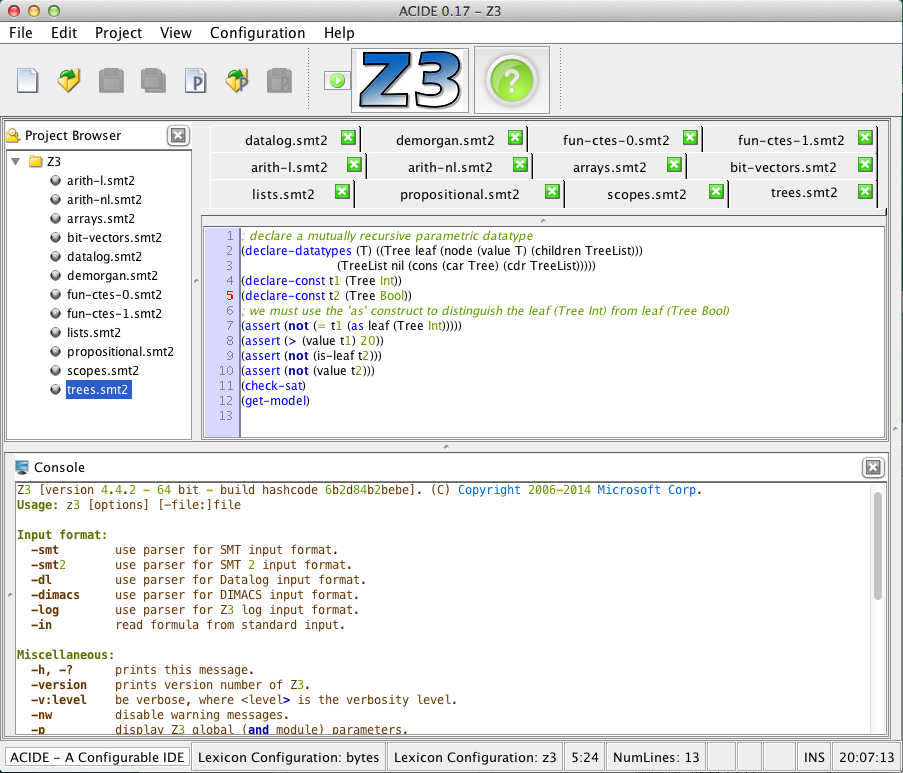The height and width of the screenshot is (773, 903).
Task: Open a file using the yellow folder icon
Action: (69, 81)
